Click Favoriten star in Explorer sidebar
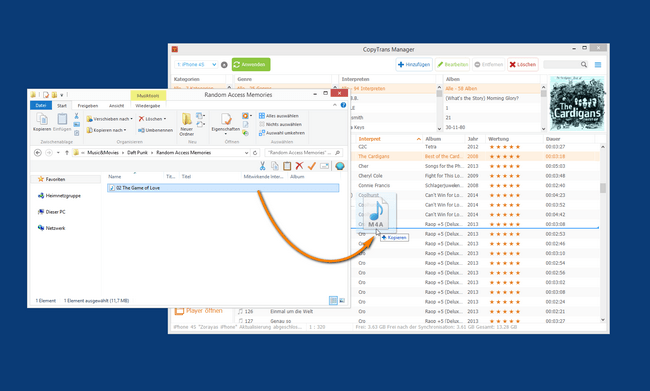650x391 pixels. click(x=41, y=179)
